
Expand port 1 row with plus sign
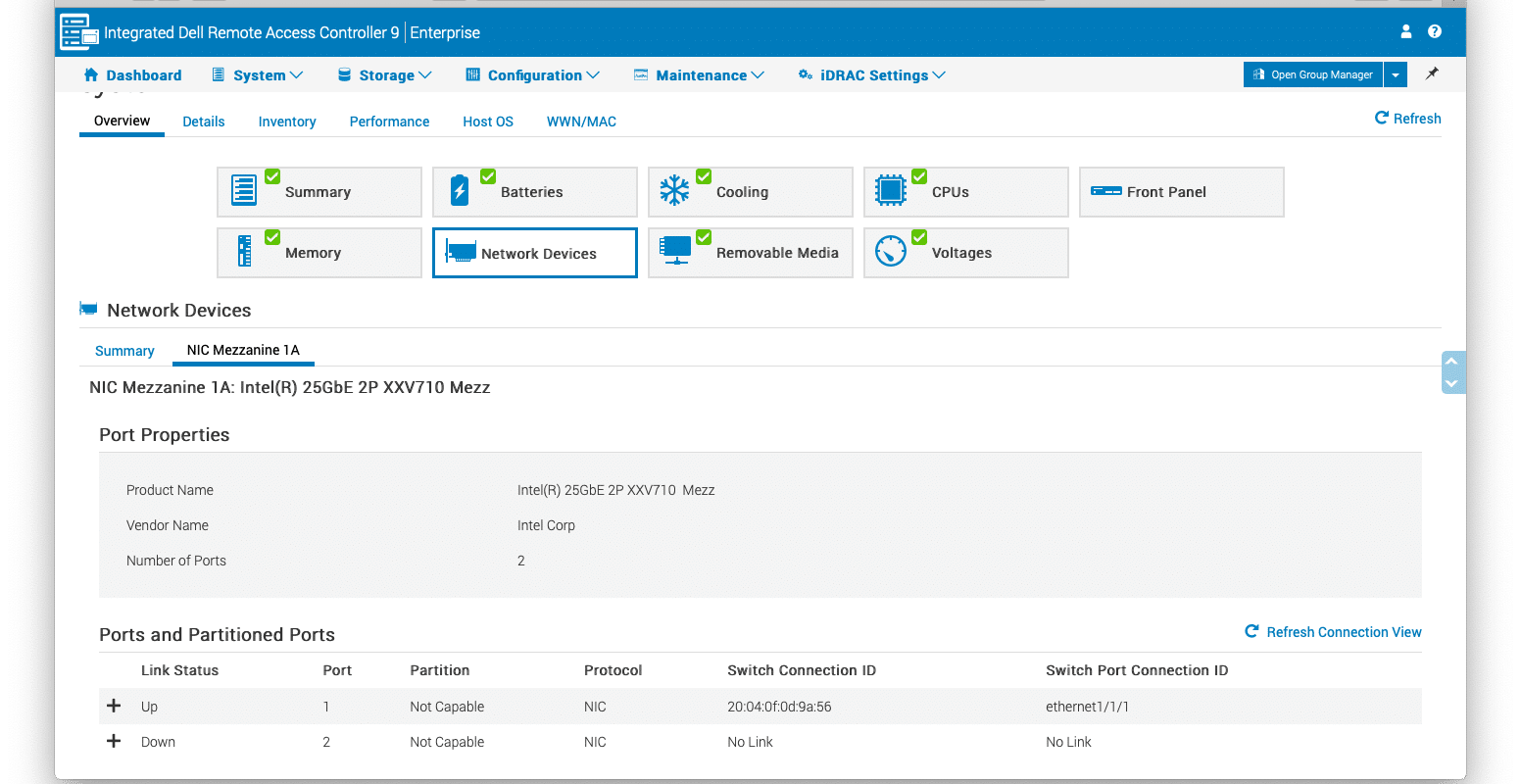point(114,706)
